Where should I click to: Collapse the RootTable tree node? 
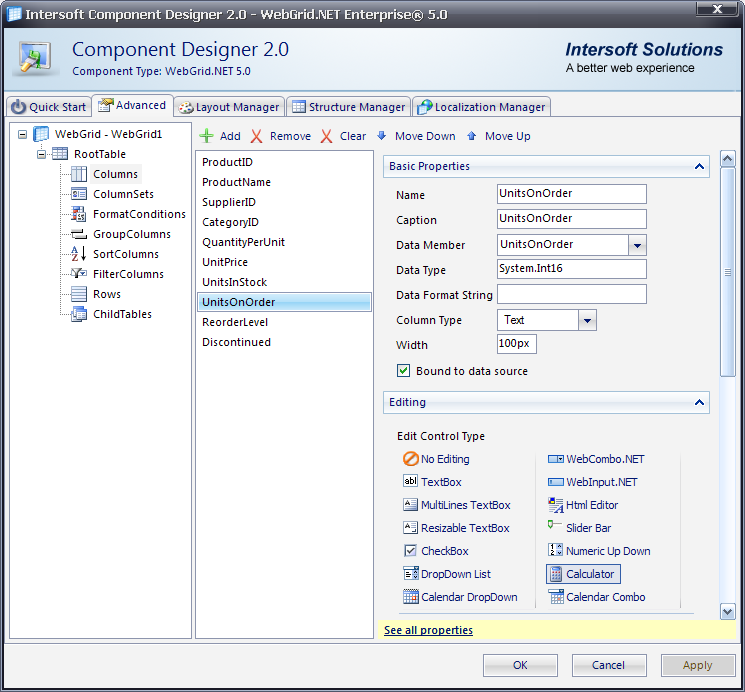42,154
